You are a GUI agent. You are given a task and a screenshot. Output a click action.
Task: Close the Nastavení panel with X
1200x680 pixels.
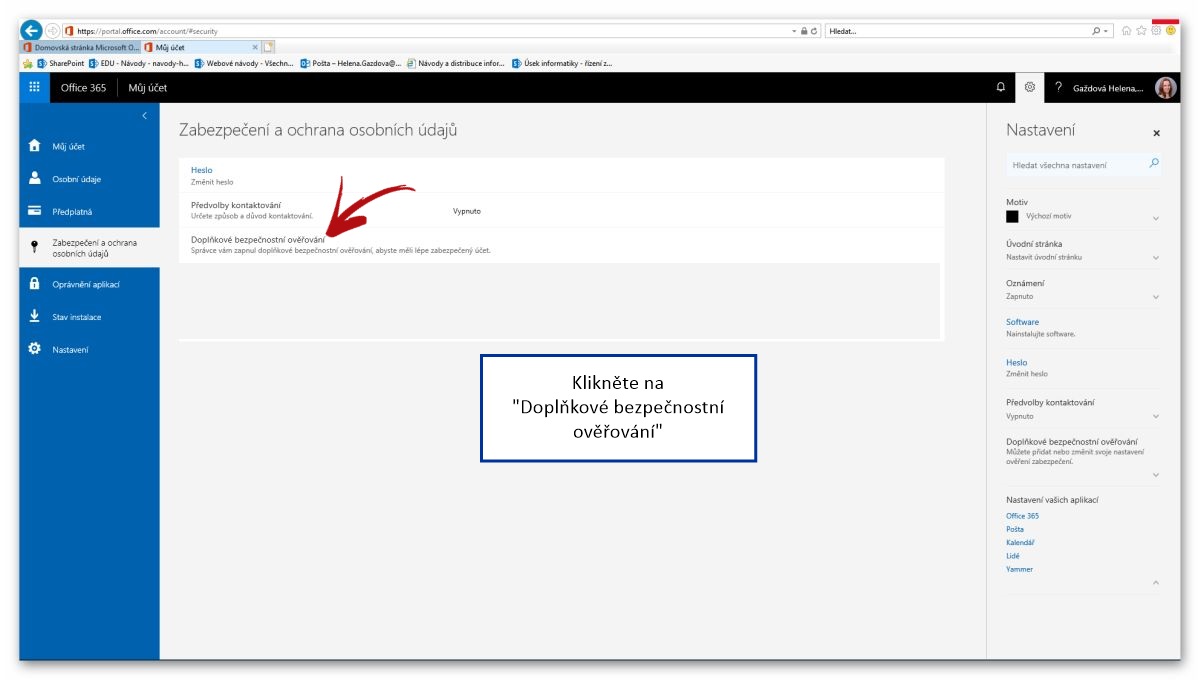1157,133
